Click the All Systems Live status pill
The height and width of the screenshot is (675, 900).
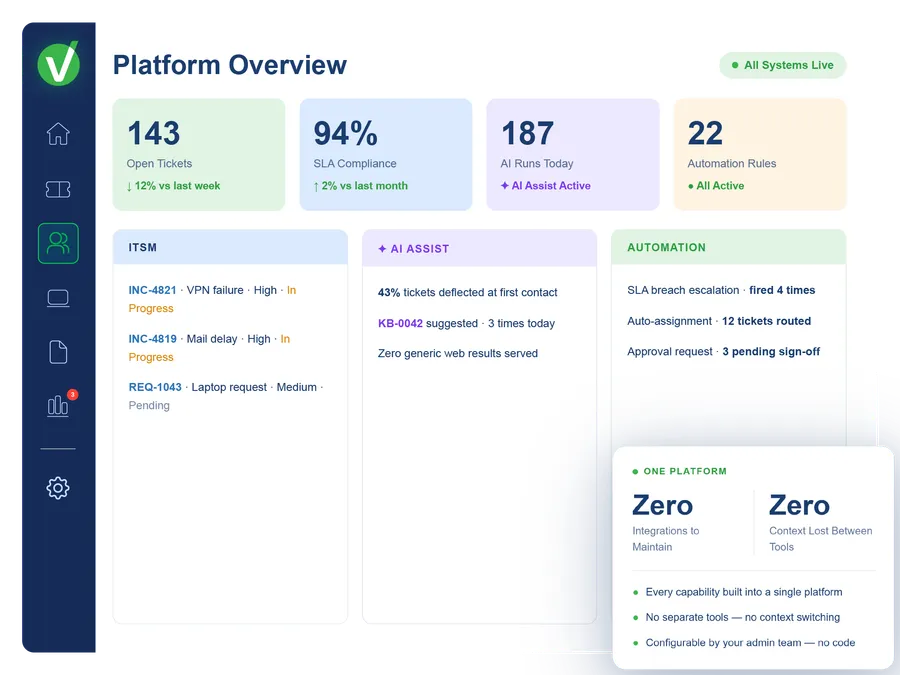783,65
